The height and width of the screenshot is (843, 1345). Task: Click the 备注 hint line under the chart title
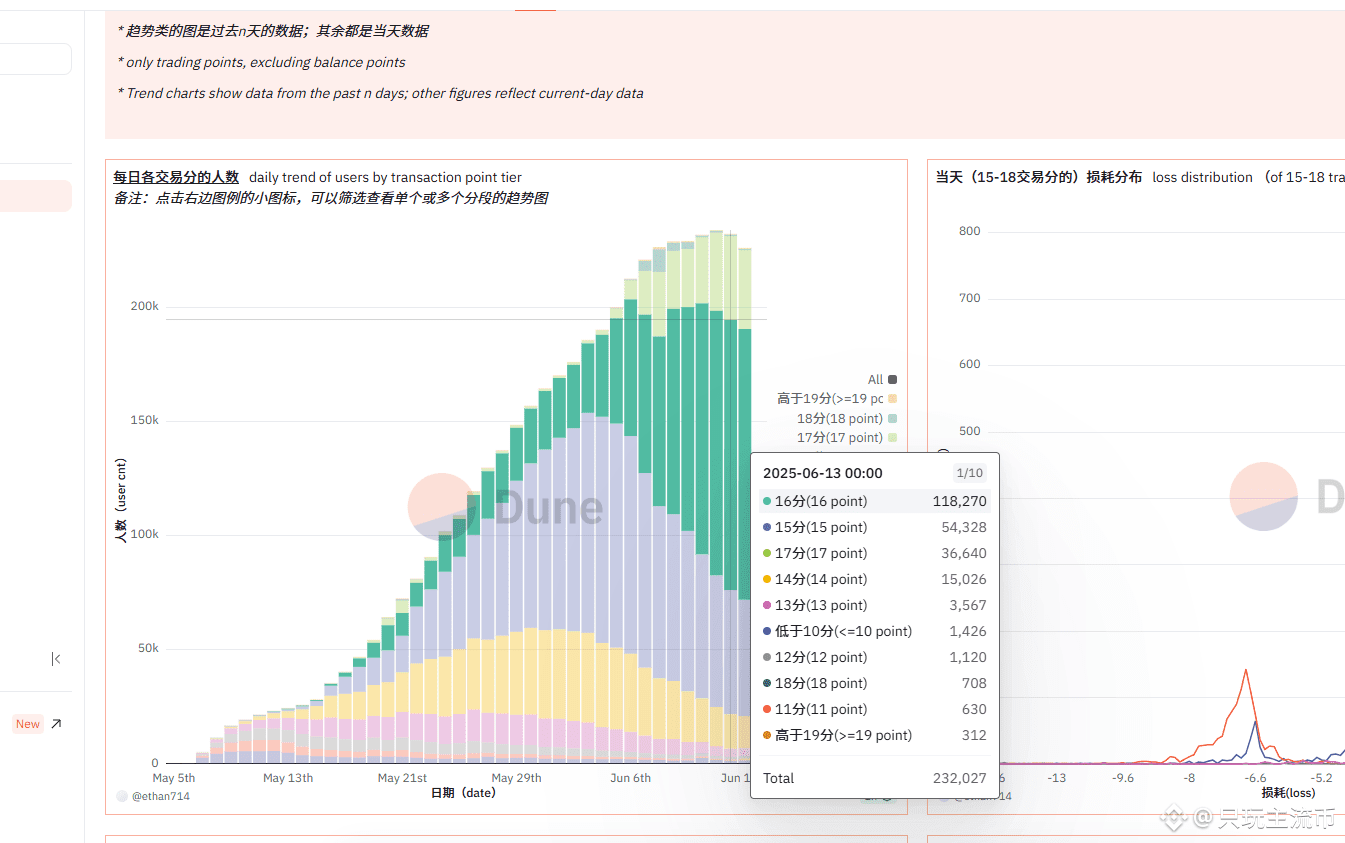(x=331, y=198)
